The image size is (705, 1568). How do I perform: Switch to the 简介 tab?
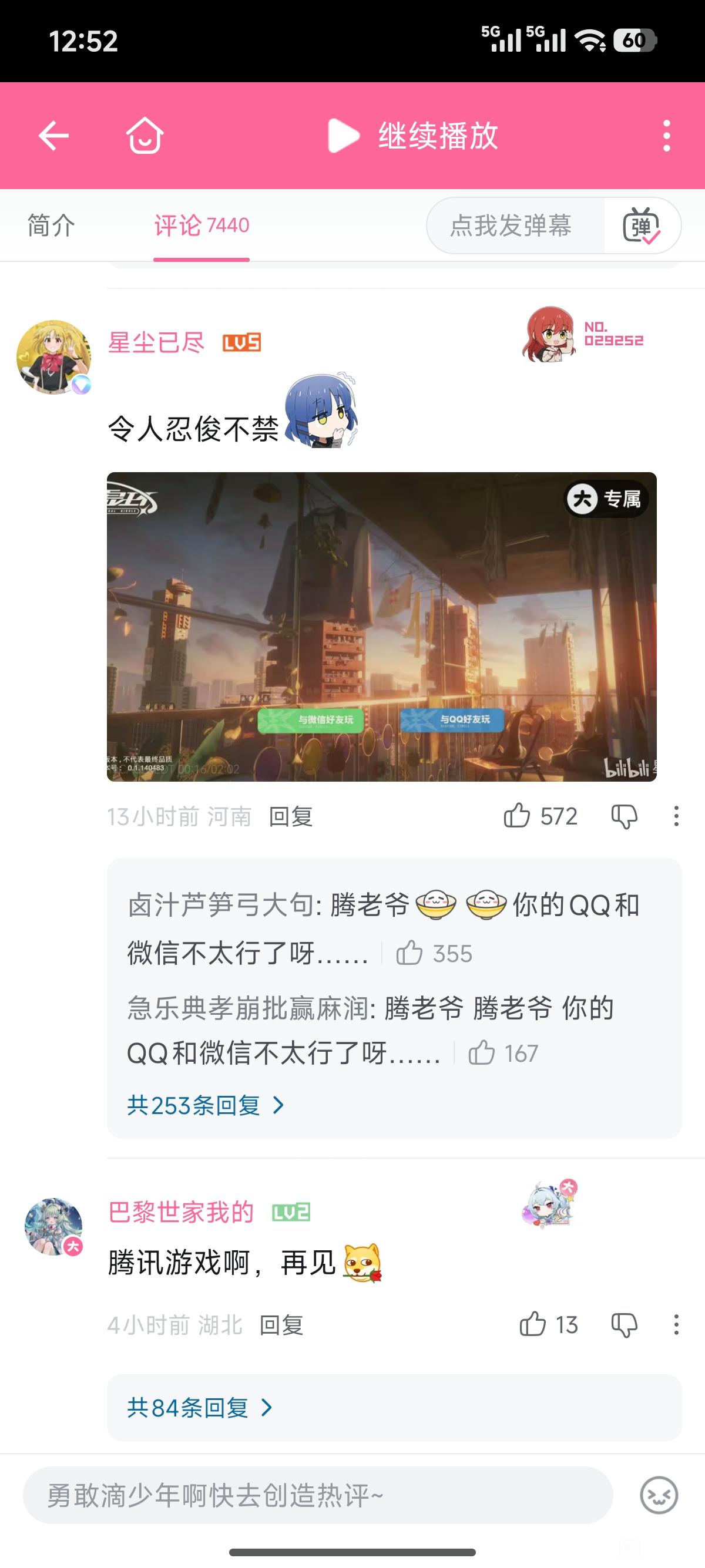pyautogui.click(x=52, y=226)
